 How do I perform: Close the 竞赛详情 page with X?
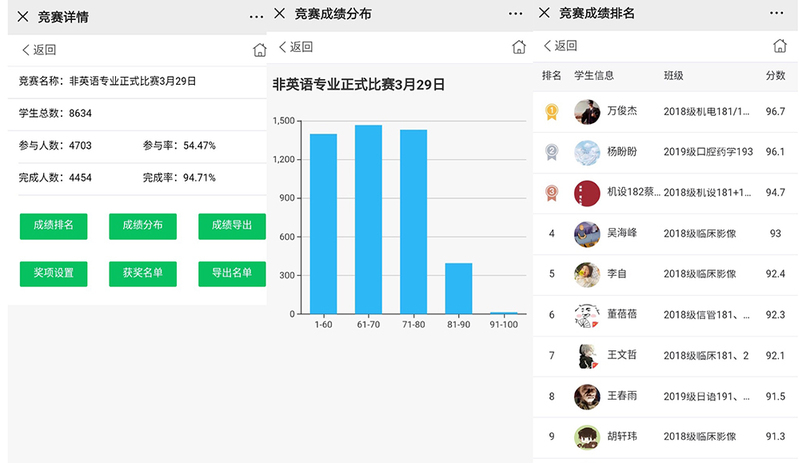[x=22, y=15]
